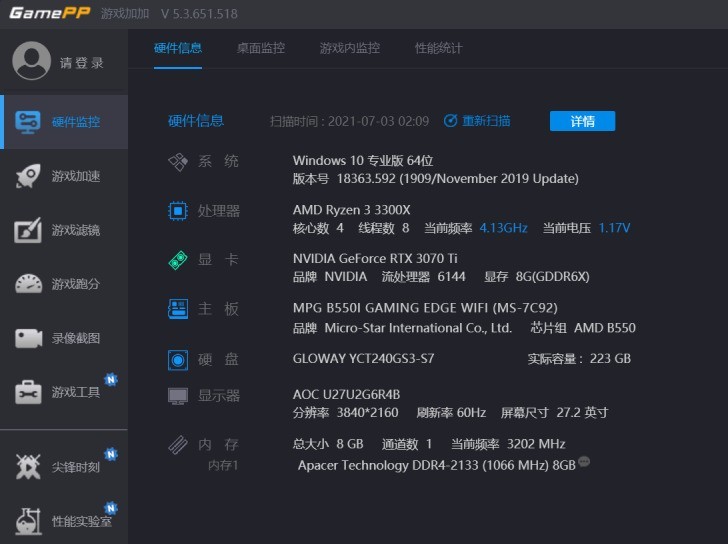Click the 请登录 login text

81,63
